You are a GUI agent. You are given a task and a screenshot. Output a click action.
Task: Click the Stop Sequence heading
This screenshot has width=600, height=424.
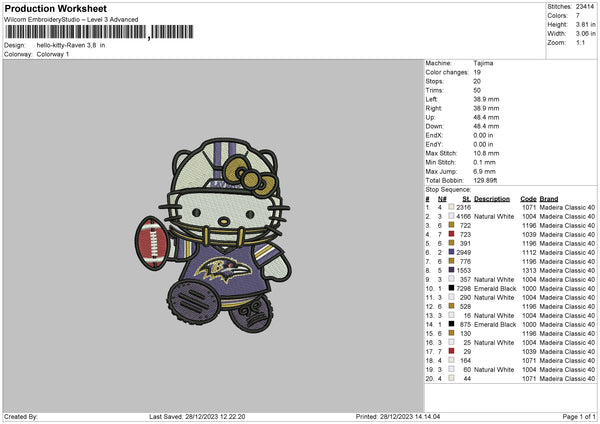click(448, 189)
